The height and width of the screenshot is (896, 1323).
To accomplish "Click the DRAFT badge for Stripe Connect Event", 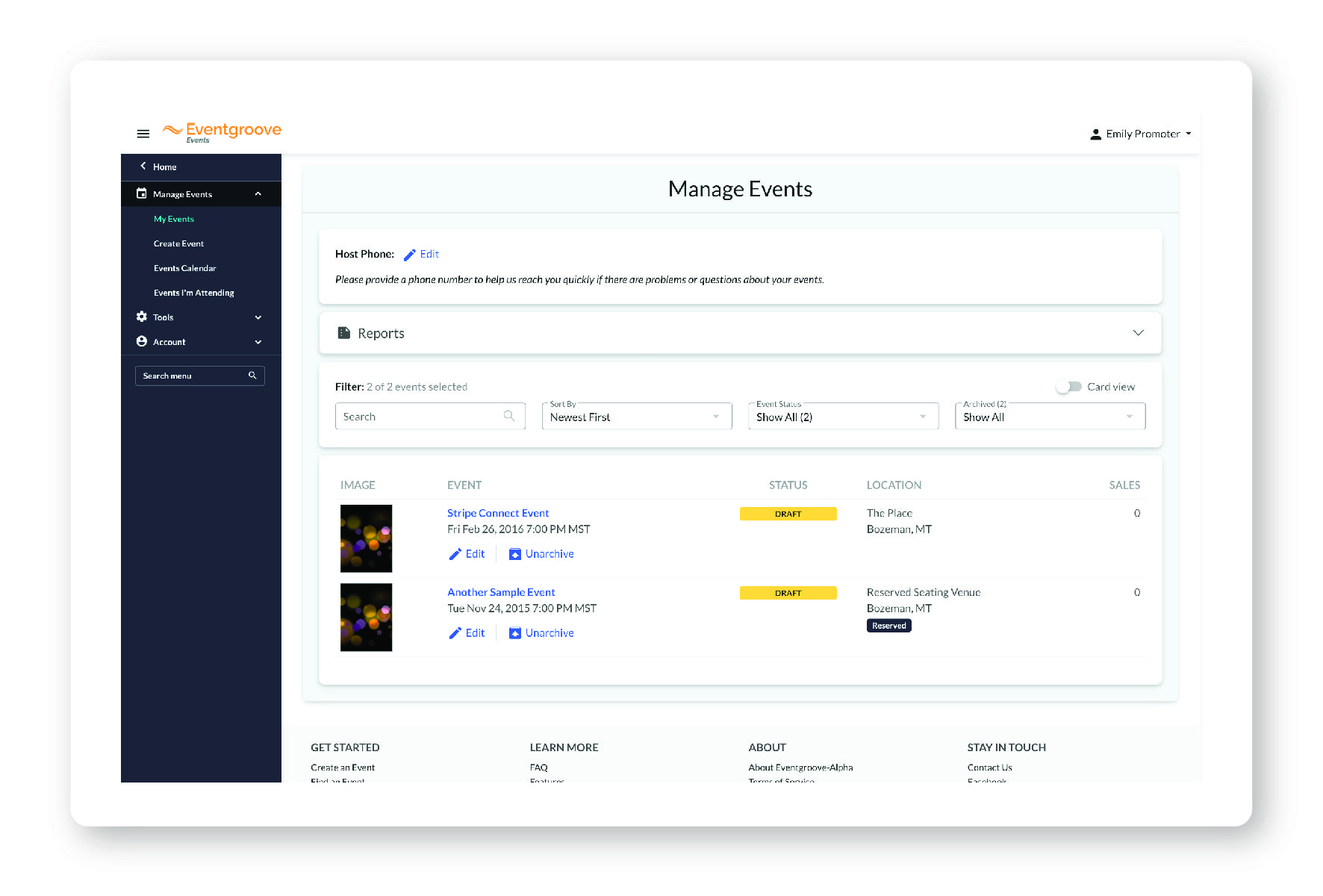I will (788, 514).
